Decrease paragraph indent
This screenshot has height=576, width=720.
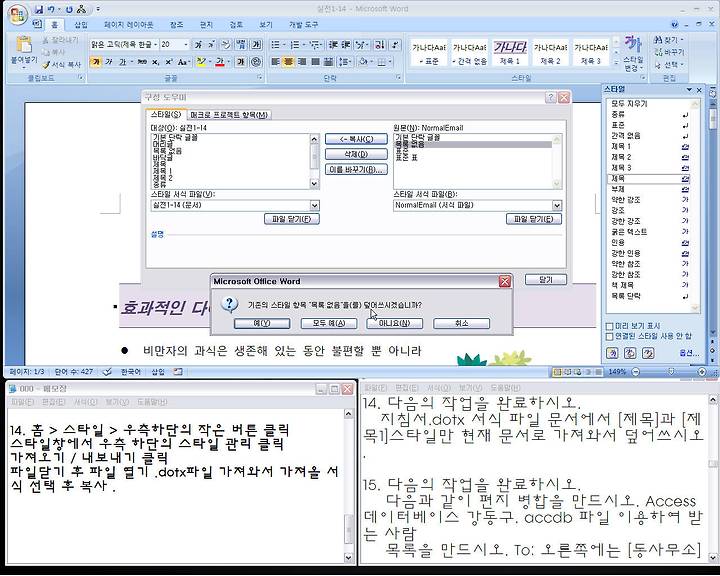tap(333, 45)
